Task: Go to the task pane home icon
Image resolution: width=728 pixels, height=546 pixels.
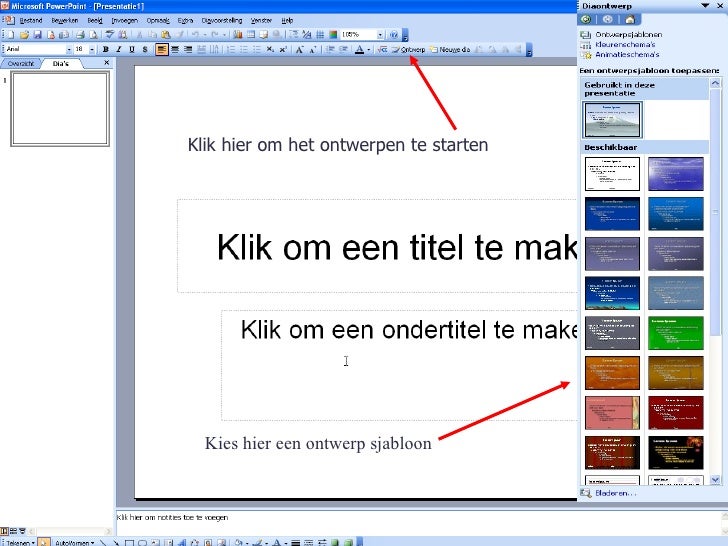Action: click(x=630, y=19)
